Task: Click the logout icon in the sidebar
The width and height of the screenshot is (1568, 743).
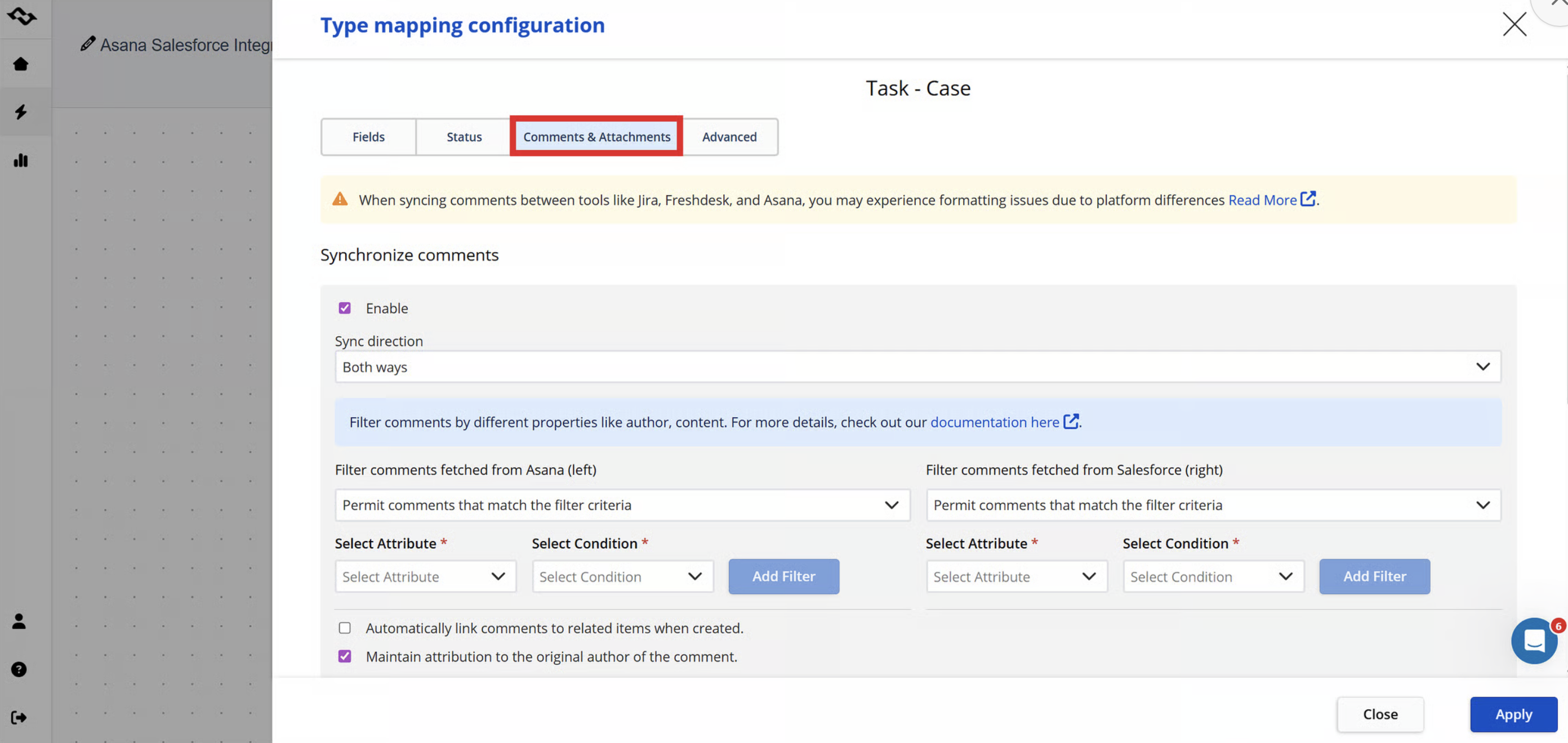Action: click(19, 718)
